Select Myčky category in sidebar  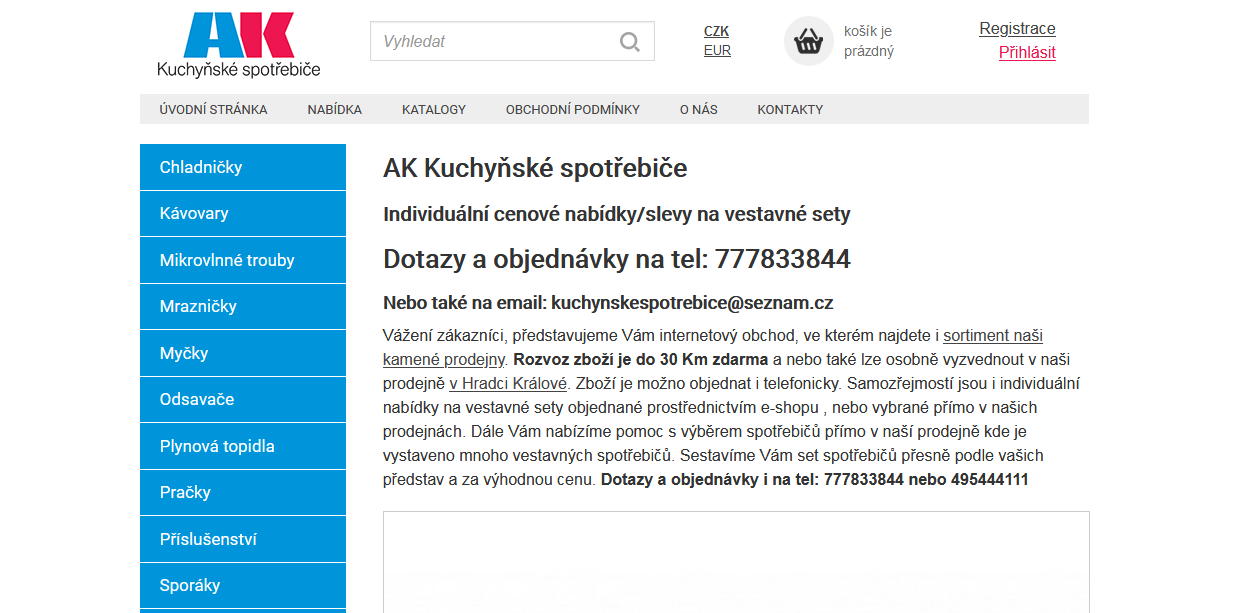[243, 353]
